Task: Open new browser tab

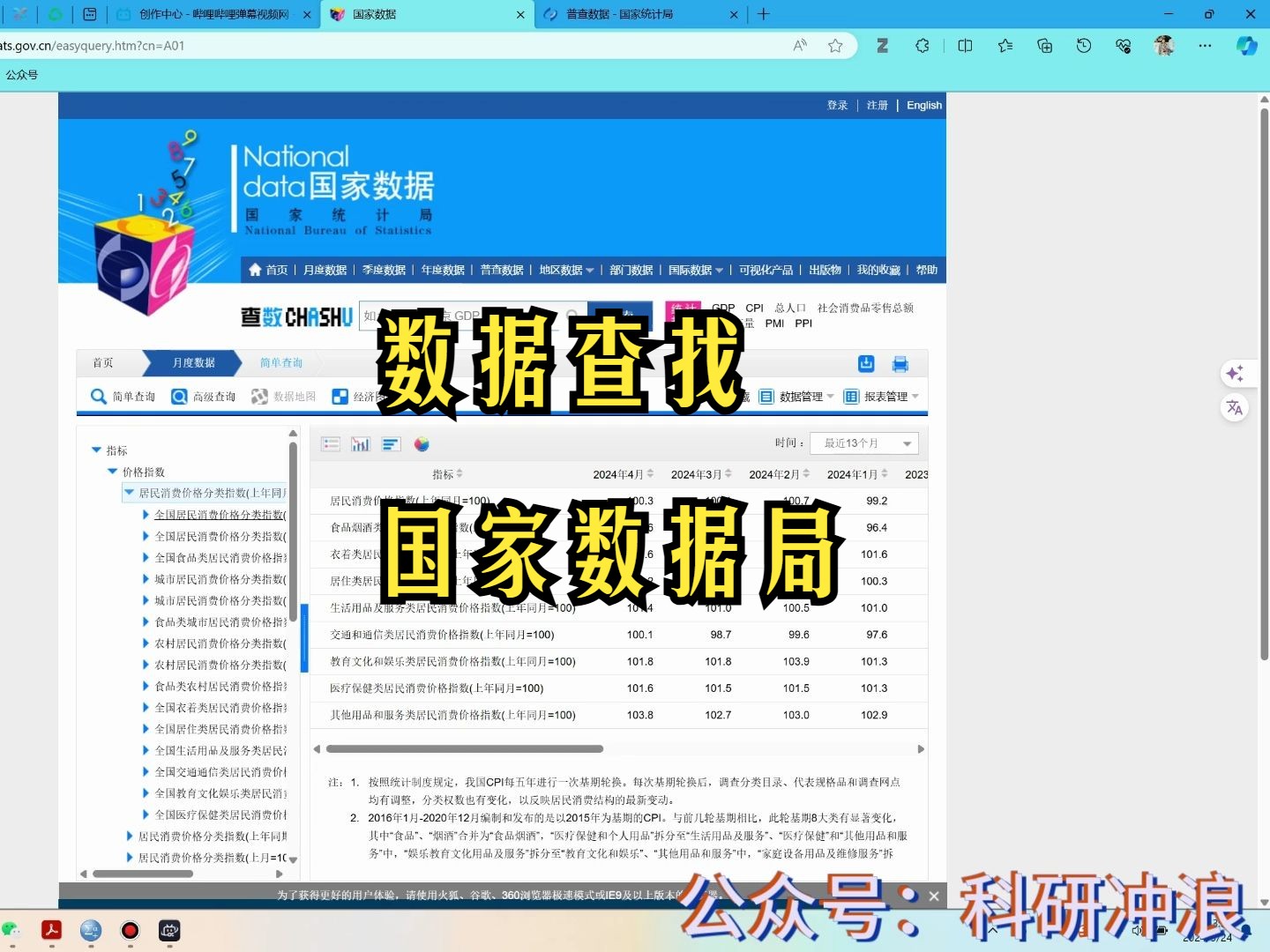Action: 764,14
